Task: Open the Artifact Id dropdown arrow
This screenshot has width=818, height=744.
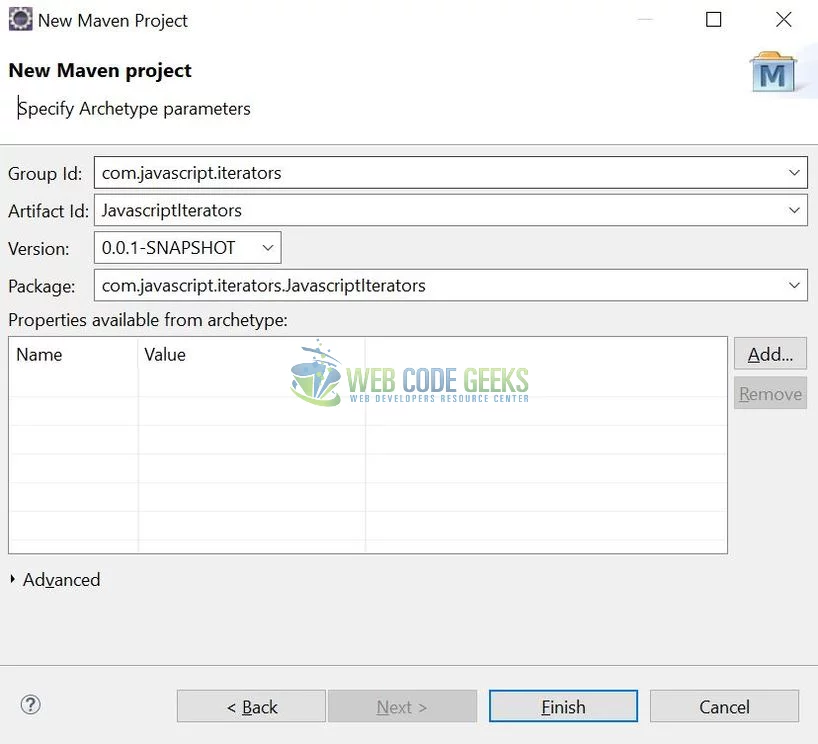Action: (794, 210)
